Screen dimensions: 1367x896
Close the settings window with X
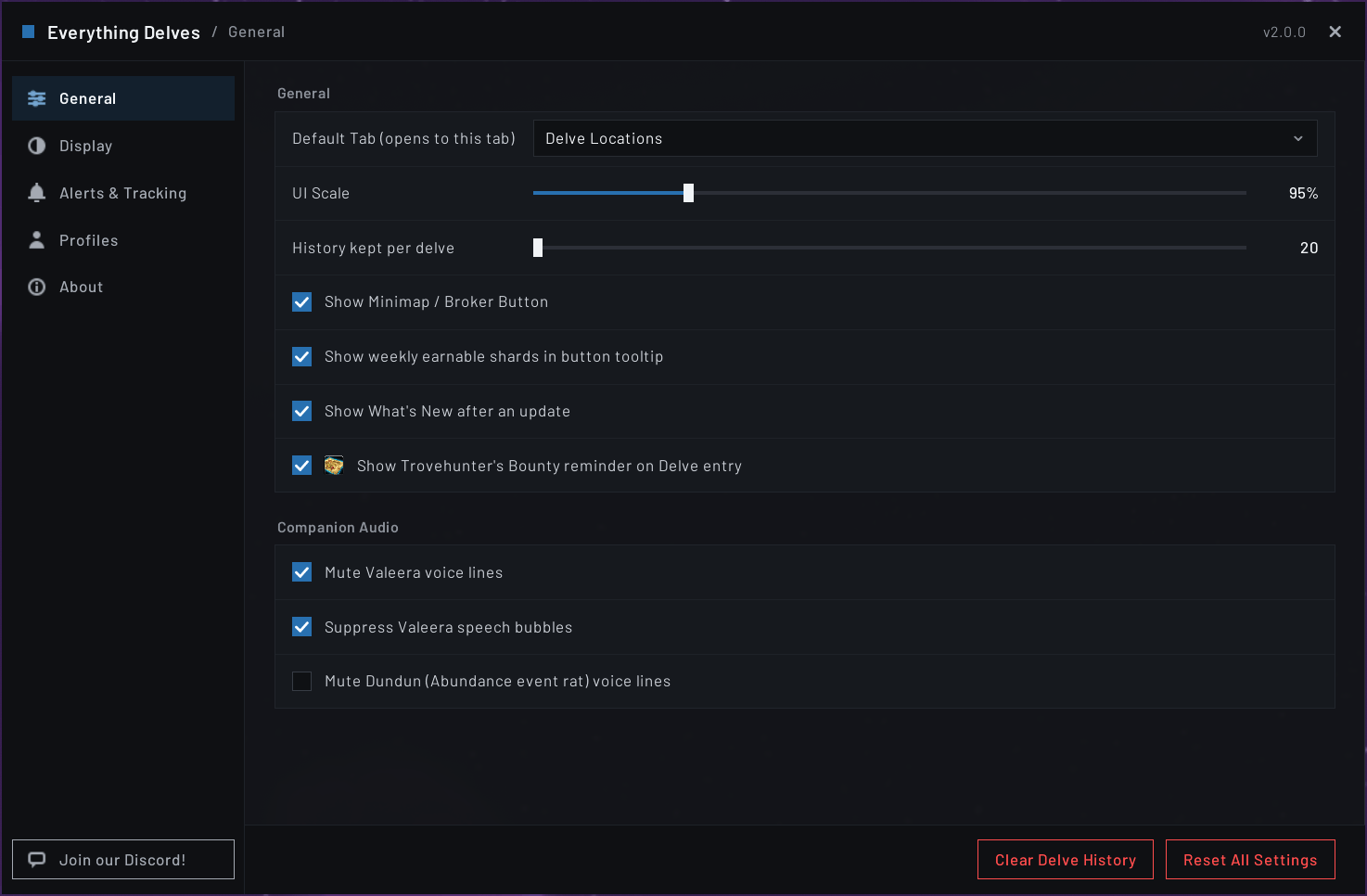pos(1335,32)
